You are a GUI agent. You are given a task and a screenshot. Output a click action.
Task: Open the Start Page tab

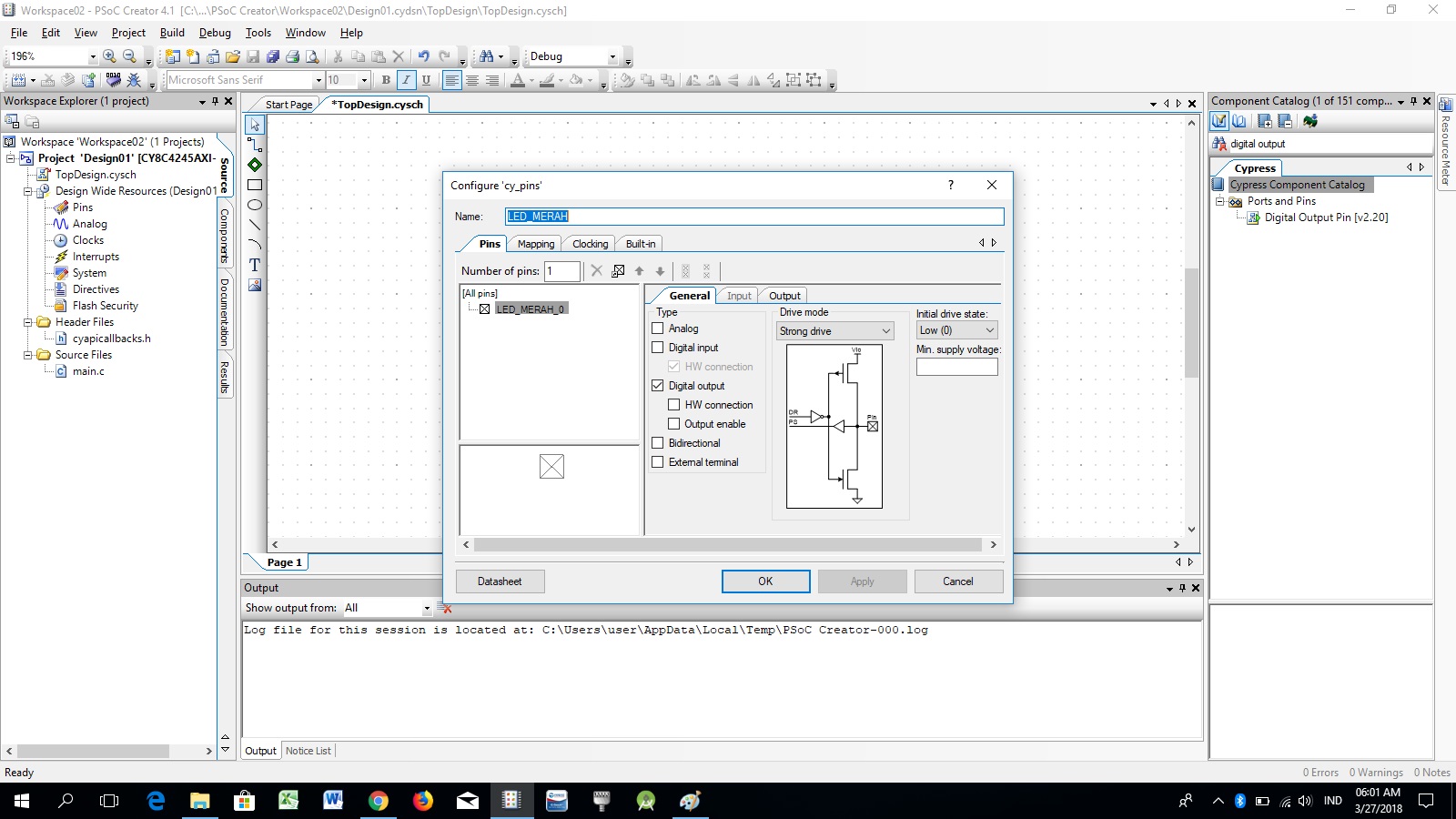[288, 105]
